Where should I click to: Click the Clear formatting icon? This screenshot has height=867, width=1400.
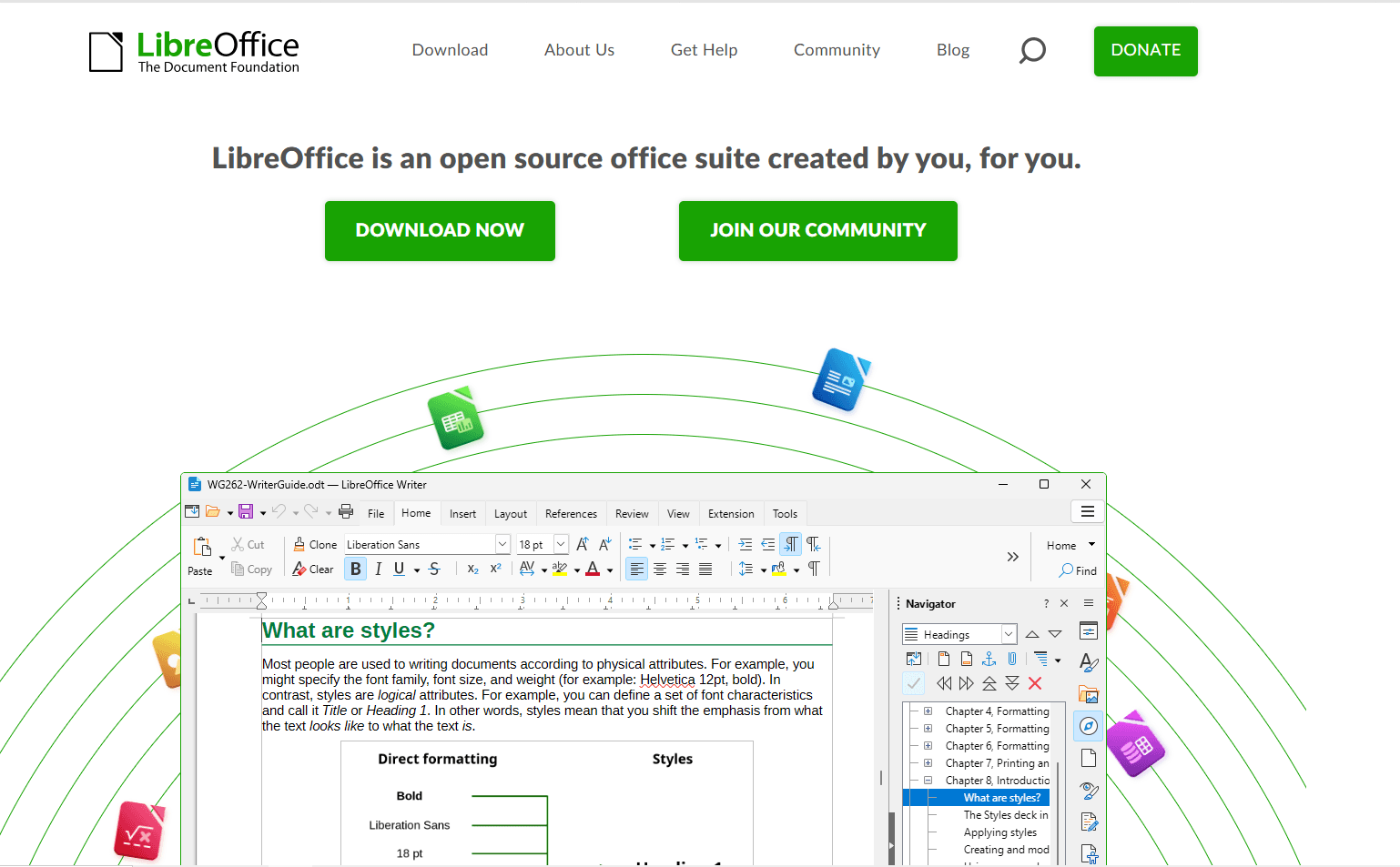coord(299,569)
